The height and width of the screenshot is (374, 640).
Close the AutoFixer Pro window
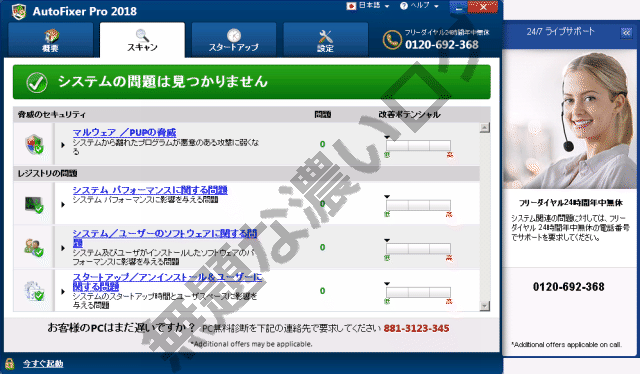coord(483,7)
